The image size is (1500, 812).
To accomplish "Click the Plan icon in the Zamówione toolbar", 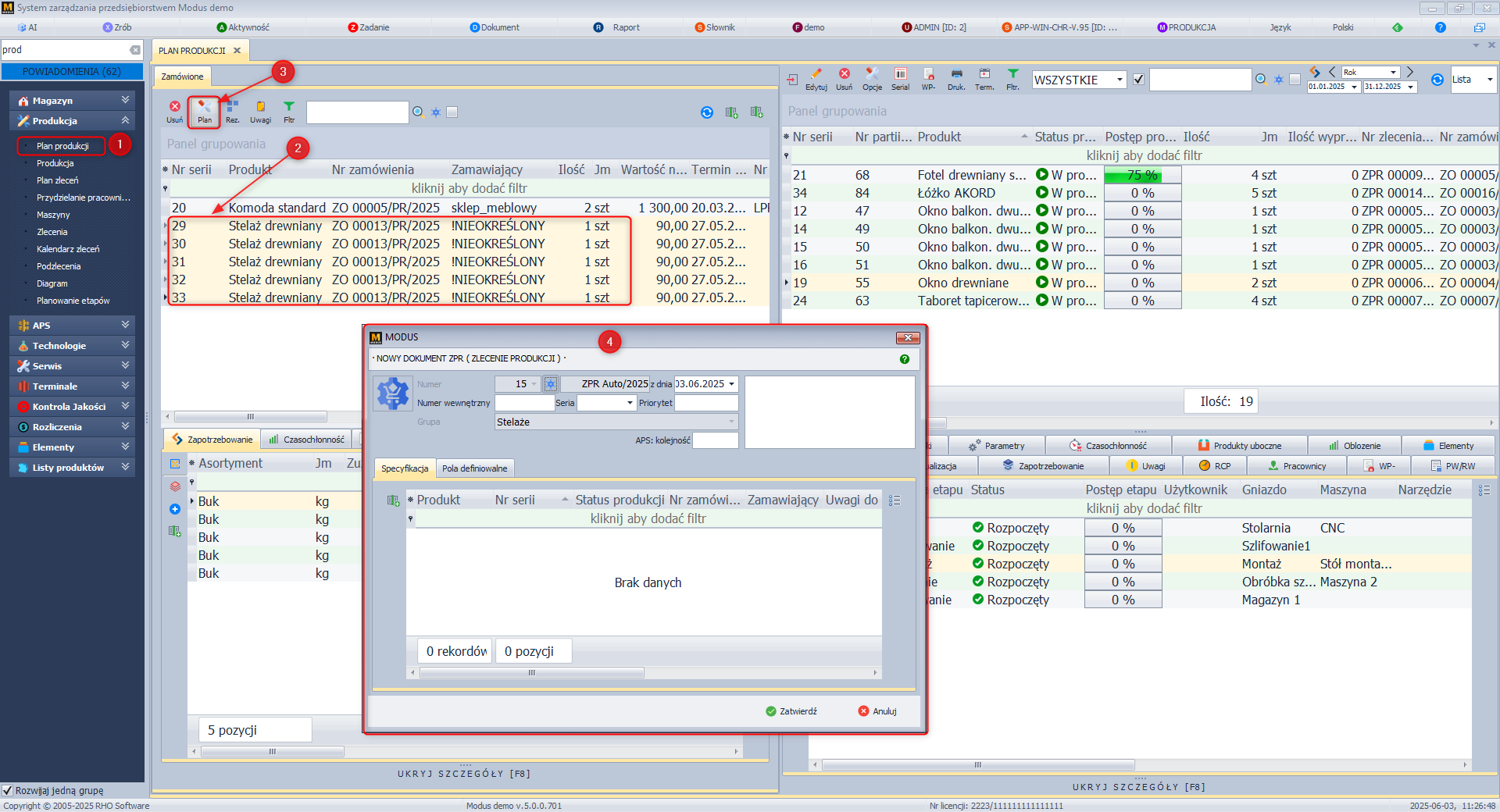I will point(204,111).
